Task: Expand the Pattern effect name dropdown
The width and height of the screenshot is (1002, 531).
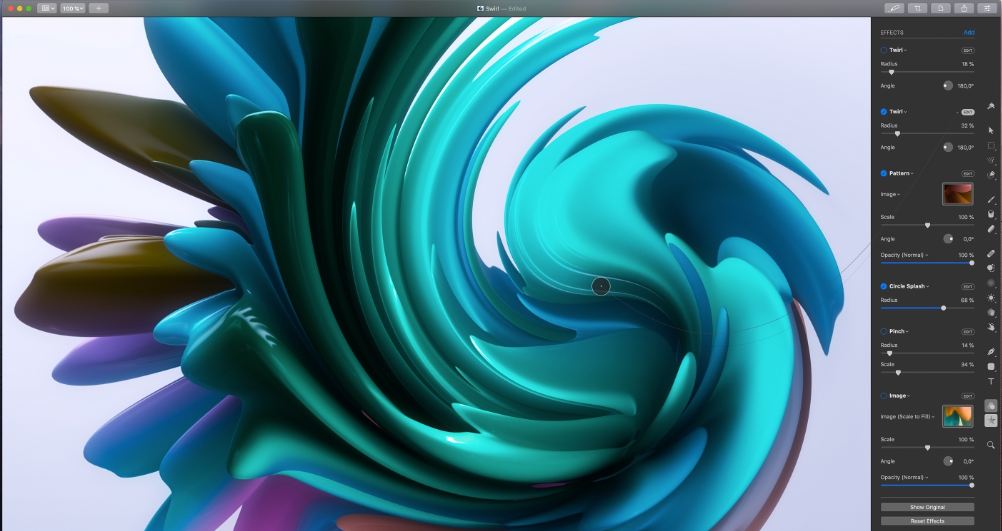Action: tap(902, 173)
